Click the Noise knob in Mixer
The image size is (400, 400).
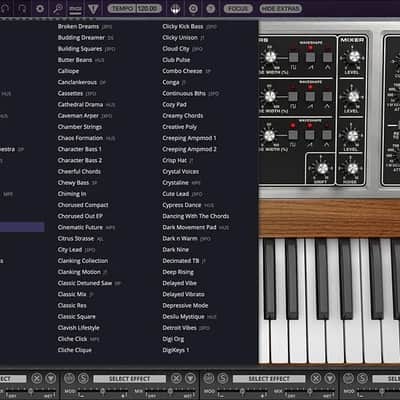[x=352, y=169]
